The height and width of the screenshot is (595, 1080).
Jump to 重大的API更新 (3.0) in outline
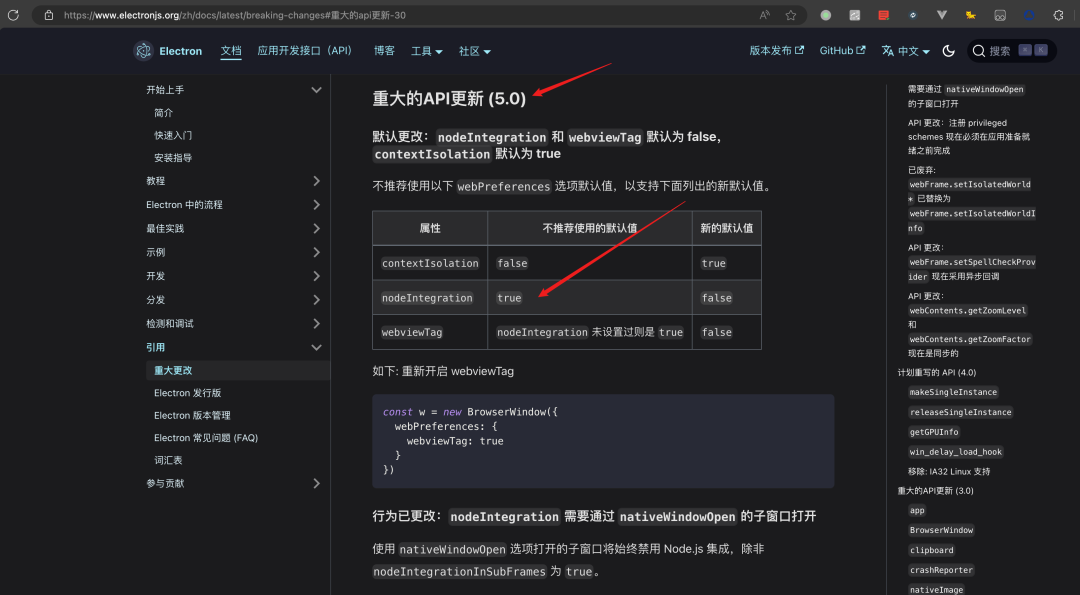click(x=935, y=491)
